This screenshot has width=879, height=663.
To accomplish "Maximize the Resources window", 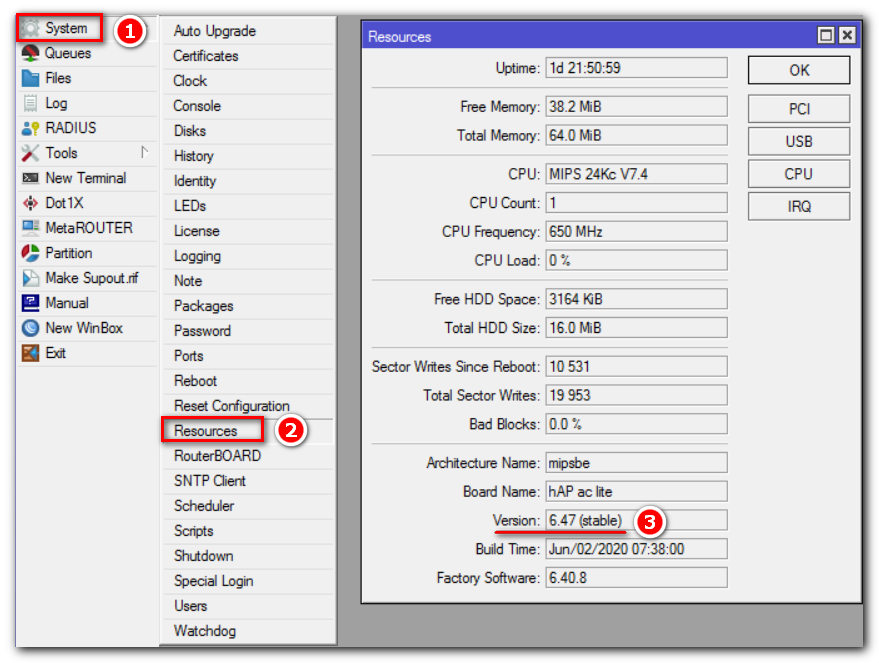I will [826, 36].
